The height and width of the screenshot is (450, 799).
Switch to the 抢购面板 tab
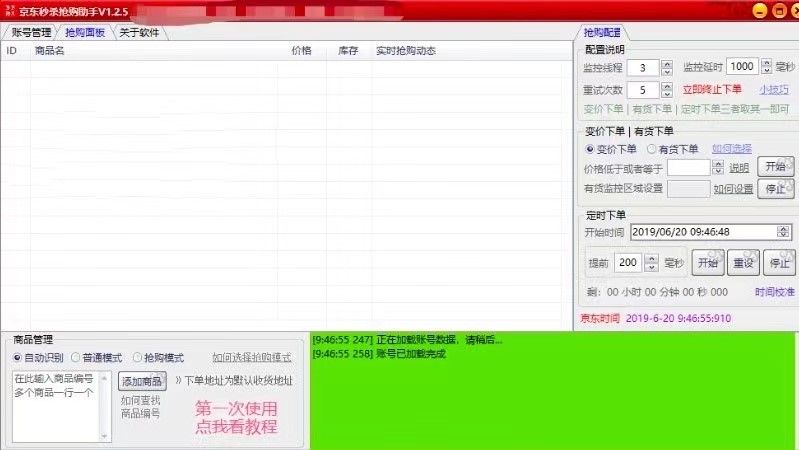tap(85, 33)
